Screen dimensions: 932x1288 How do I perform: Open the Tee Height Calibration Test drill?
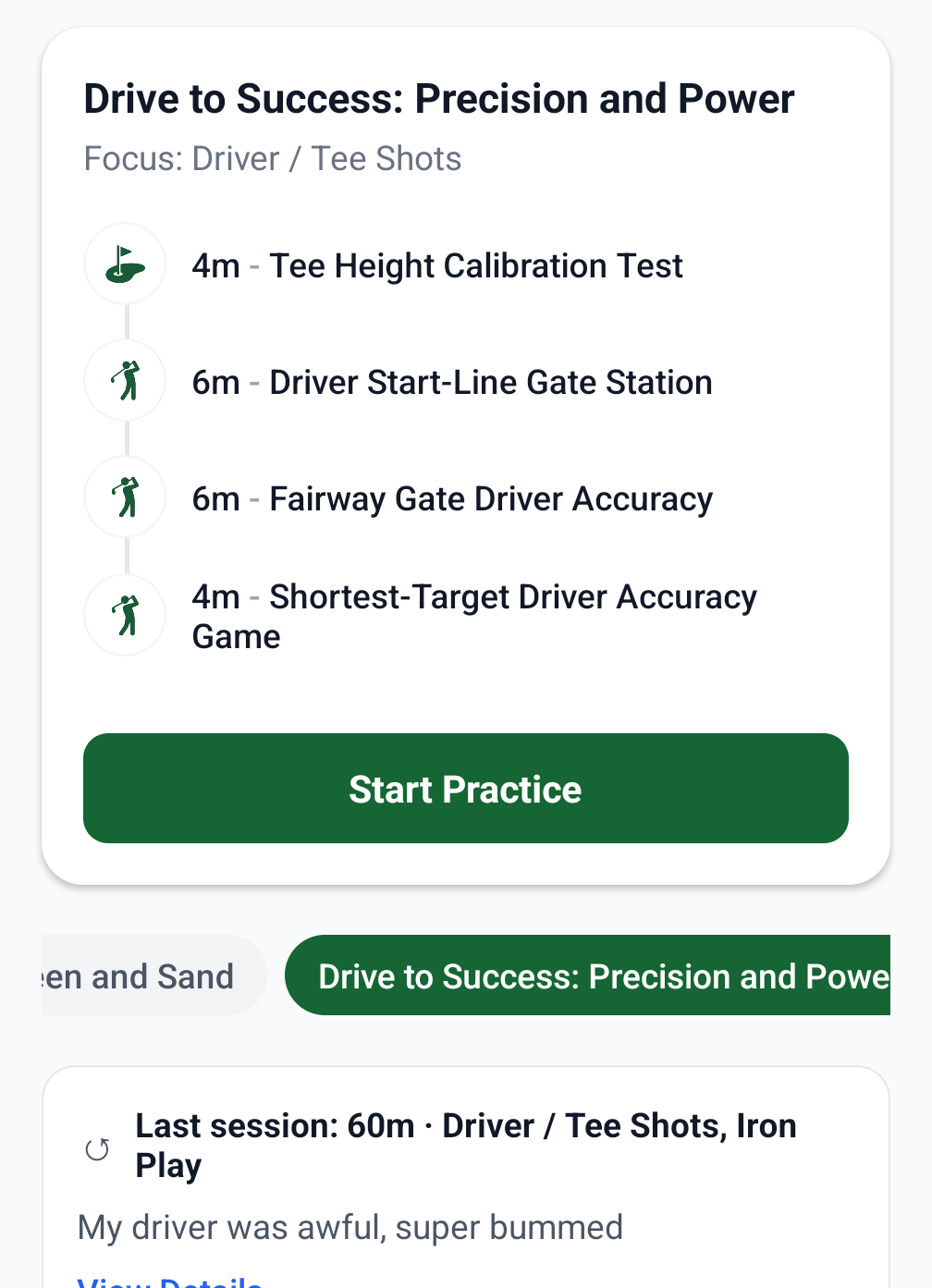coord(475,266)
